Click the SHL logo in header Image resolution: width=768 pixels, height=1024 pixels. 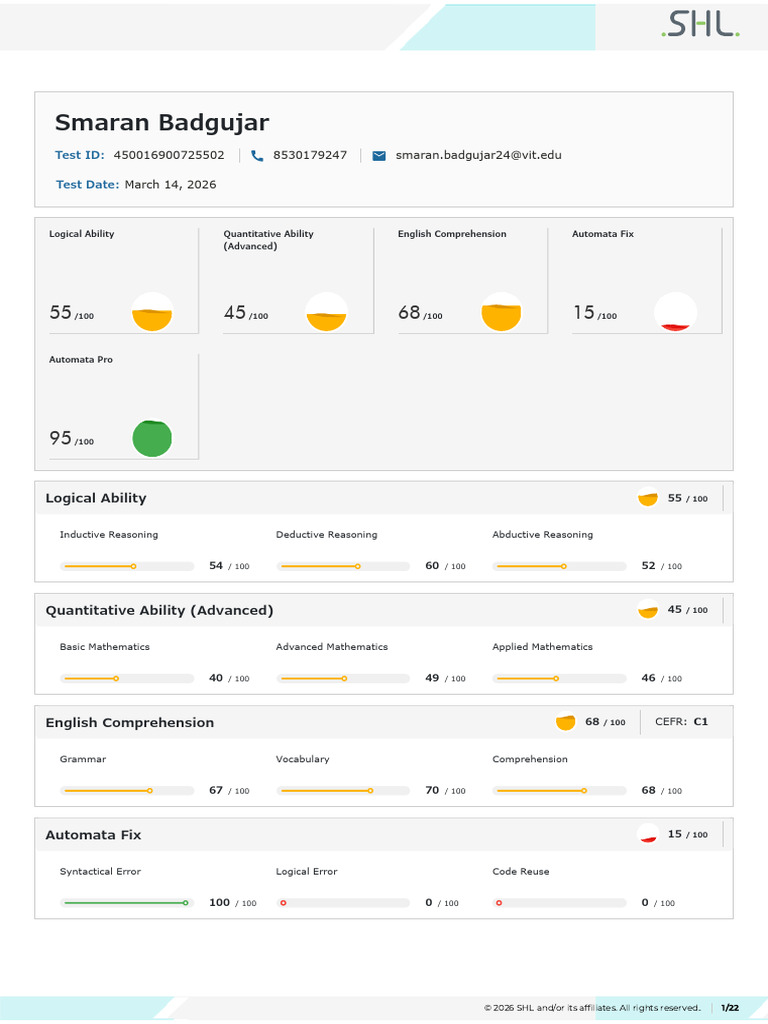click(x=700, y=24)
